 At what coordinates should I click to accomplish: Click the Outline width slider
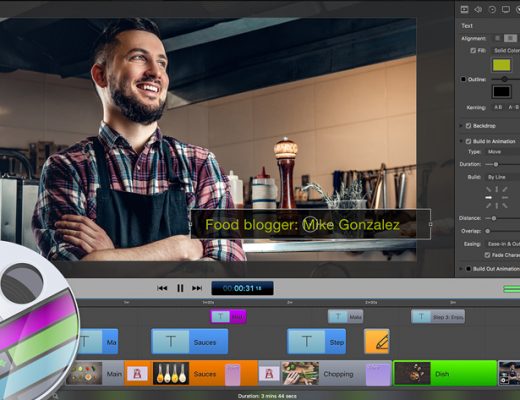point(506,79)
